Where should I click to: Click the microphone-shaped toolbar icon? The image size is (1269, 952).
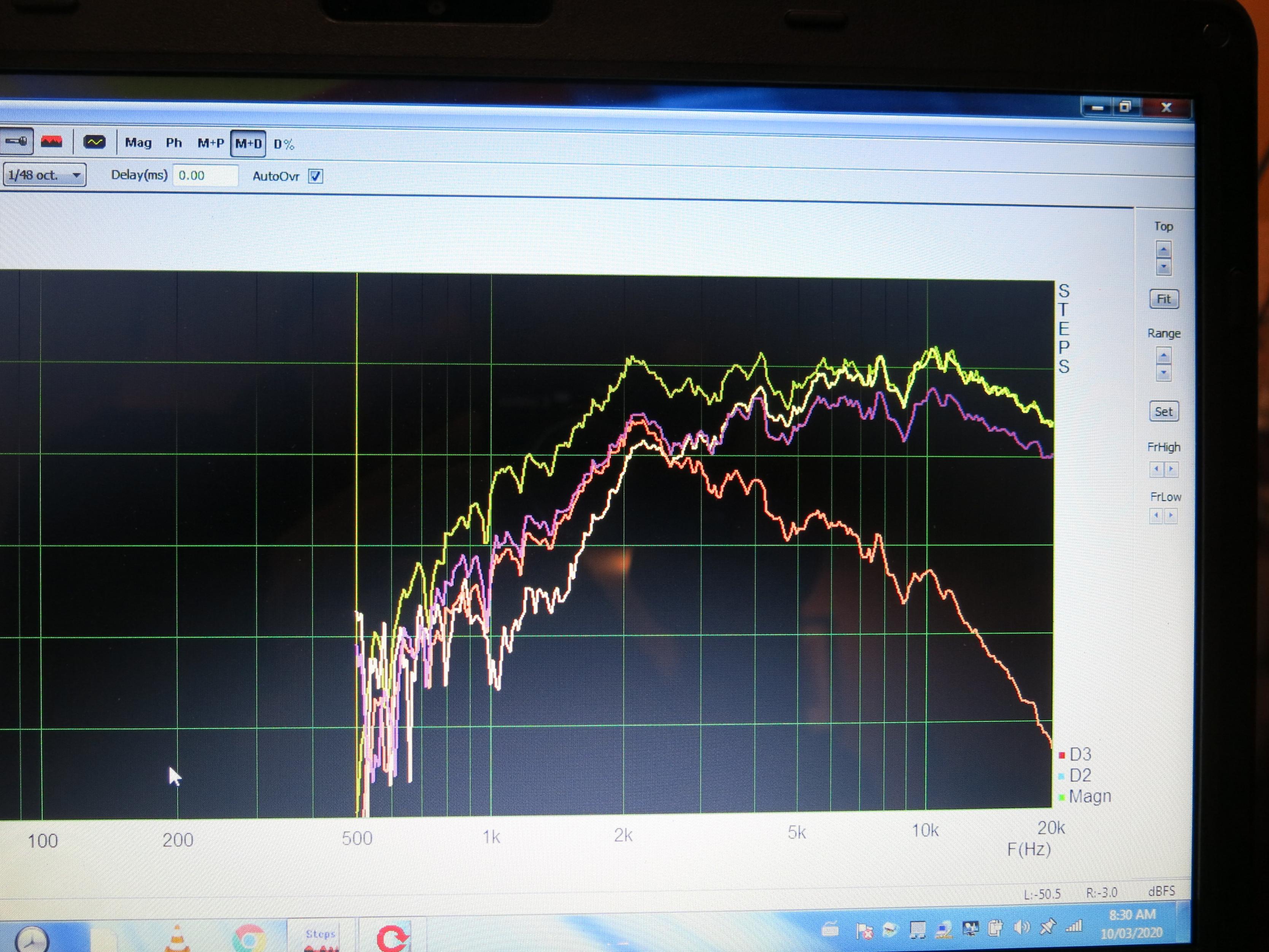(x=16, y=141)
